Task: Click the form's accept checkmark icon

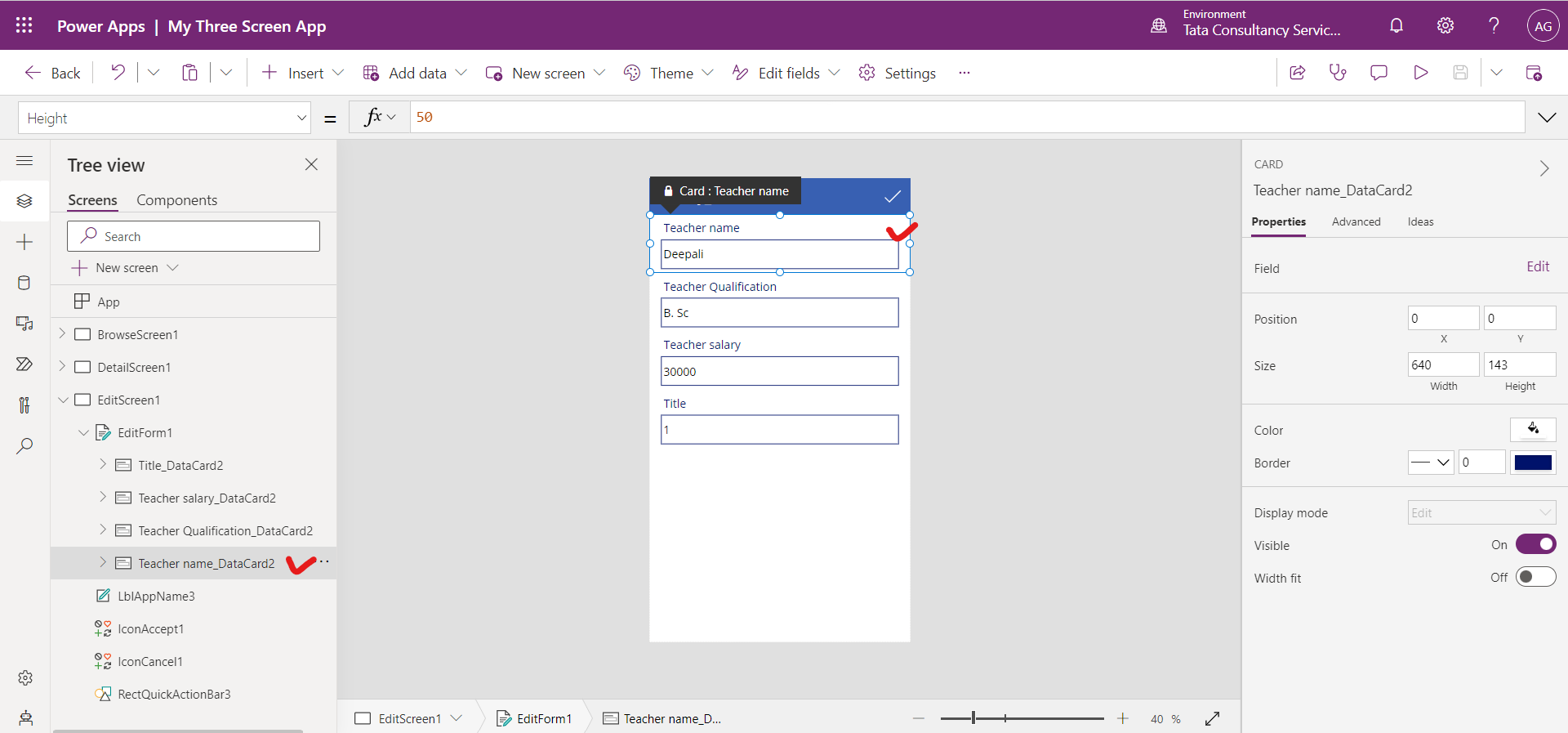Action: 893,196
